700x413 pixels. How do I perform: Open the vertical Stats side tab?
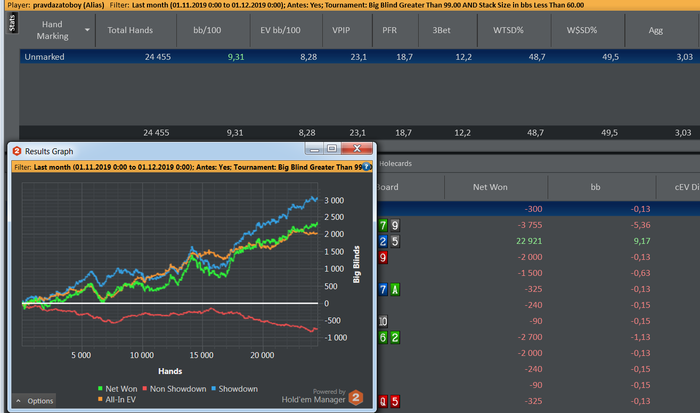click(x=12, y=23)
